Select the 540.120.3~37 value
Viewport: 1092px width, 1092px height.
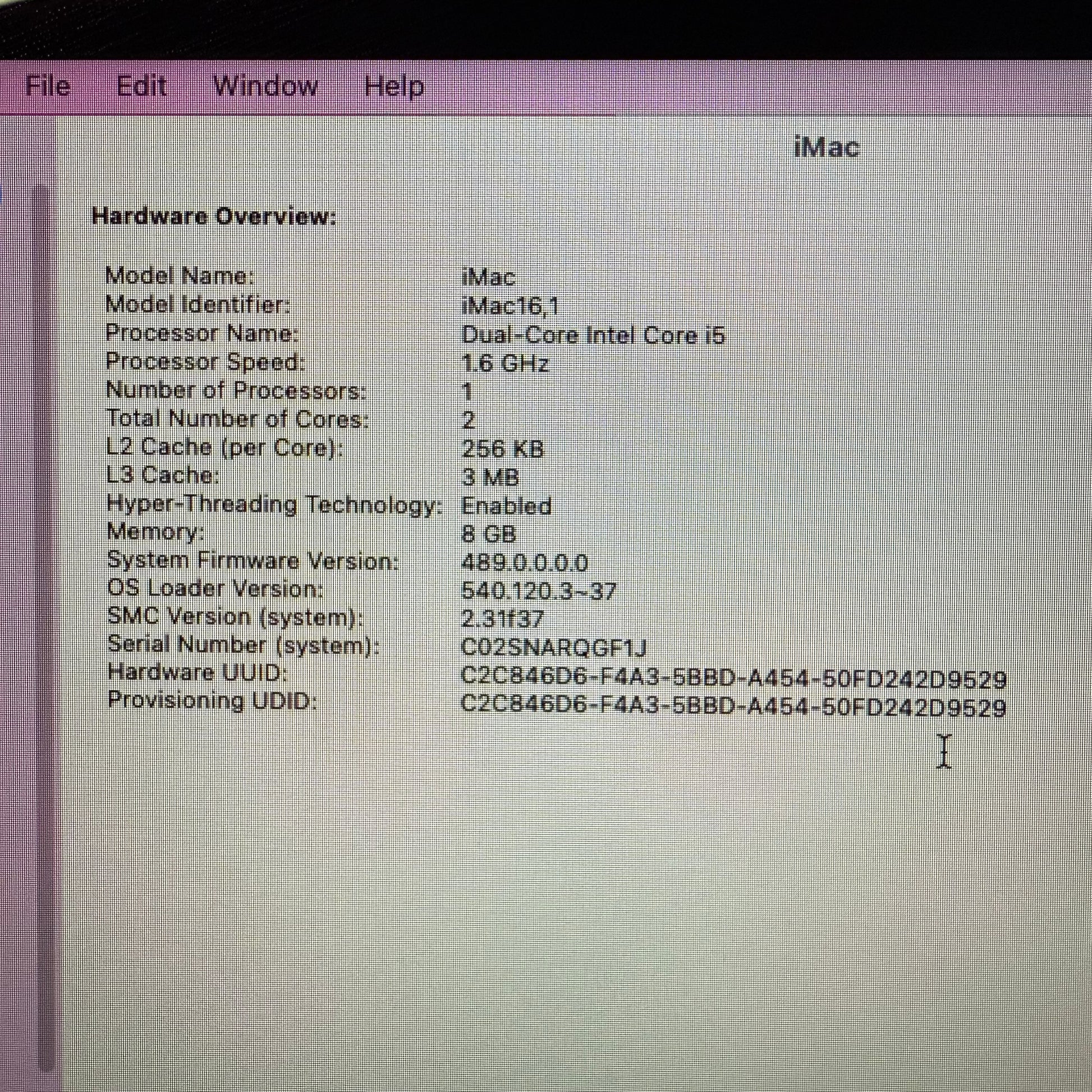coord(539,591)
